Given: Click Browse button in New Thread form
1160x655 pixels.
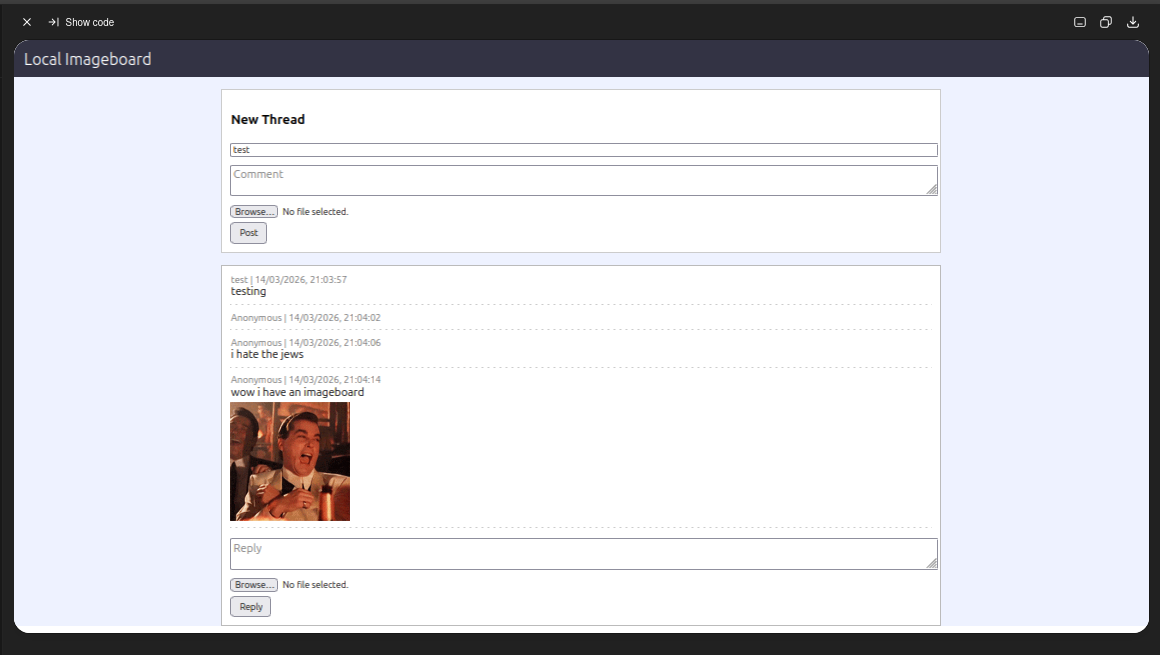Looking at the screenshot, I should [x=254, y=212].
